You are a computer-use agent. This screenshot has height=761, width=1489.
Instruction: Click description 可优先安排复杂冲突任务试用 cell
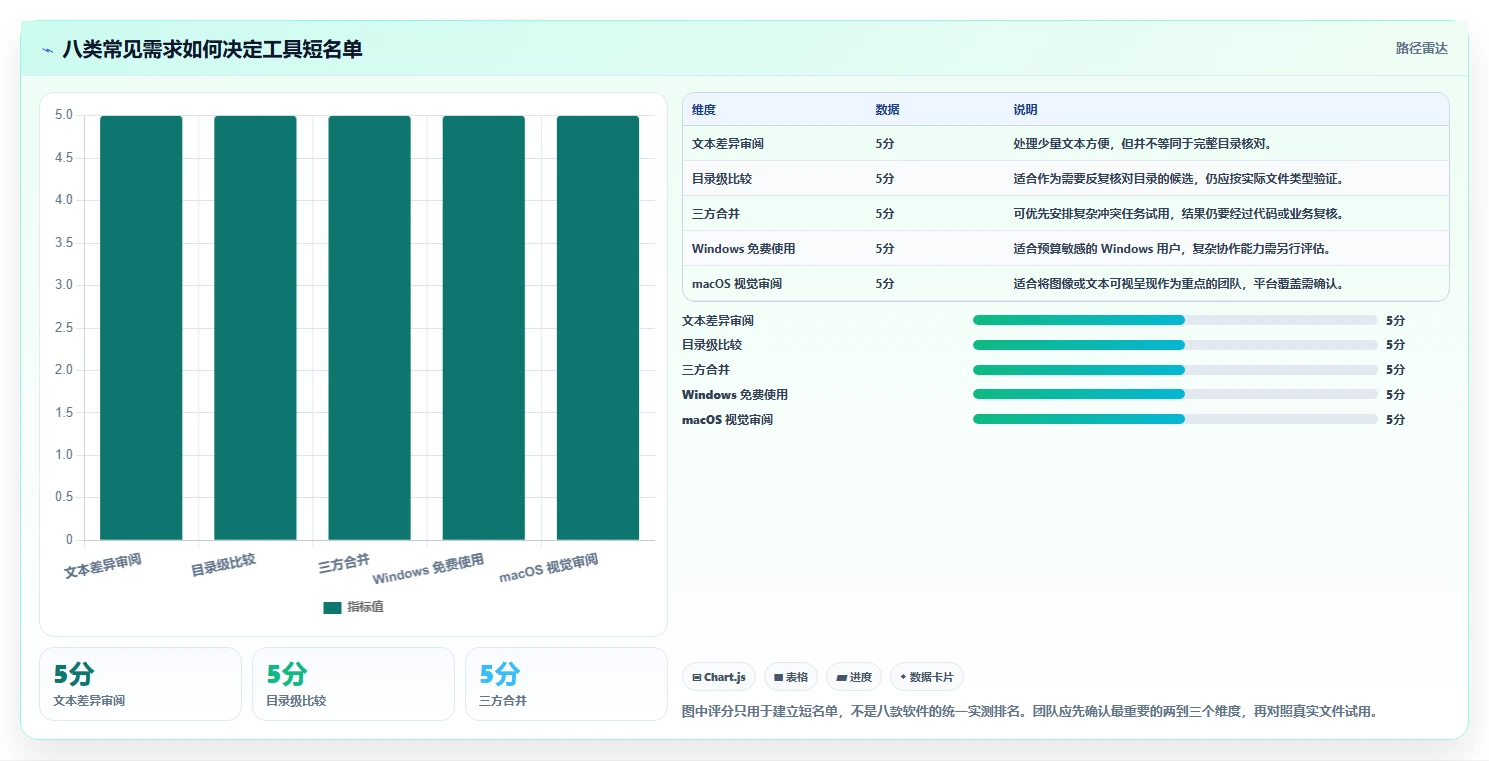coord(1179,214)
